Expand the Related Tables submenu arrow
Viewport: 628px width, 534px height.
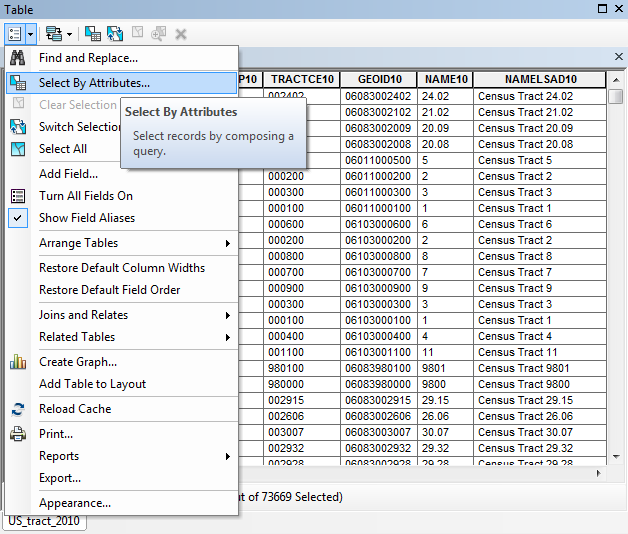228,337
